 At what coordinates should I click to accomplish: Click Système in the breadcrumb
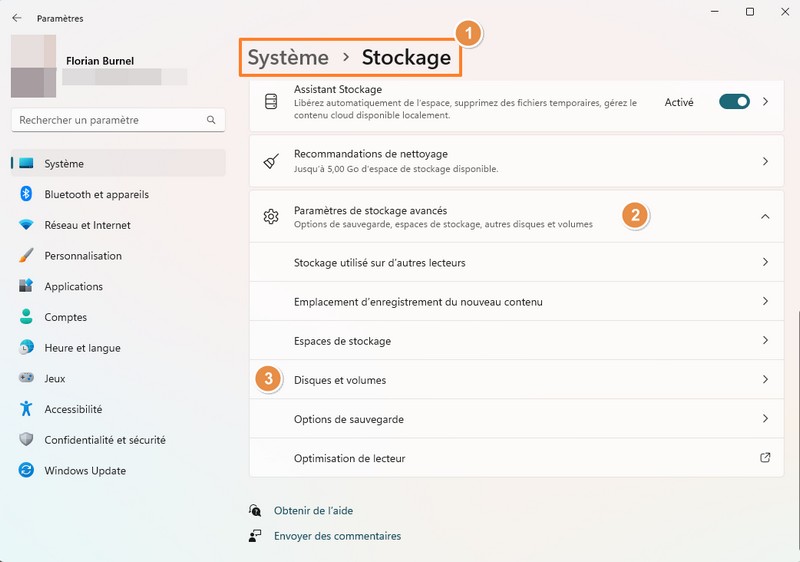288,57
